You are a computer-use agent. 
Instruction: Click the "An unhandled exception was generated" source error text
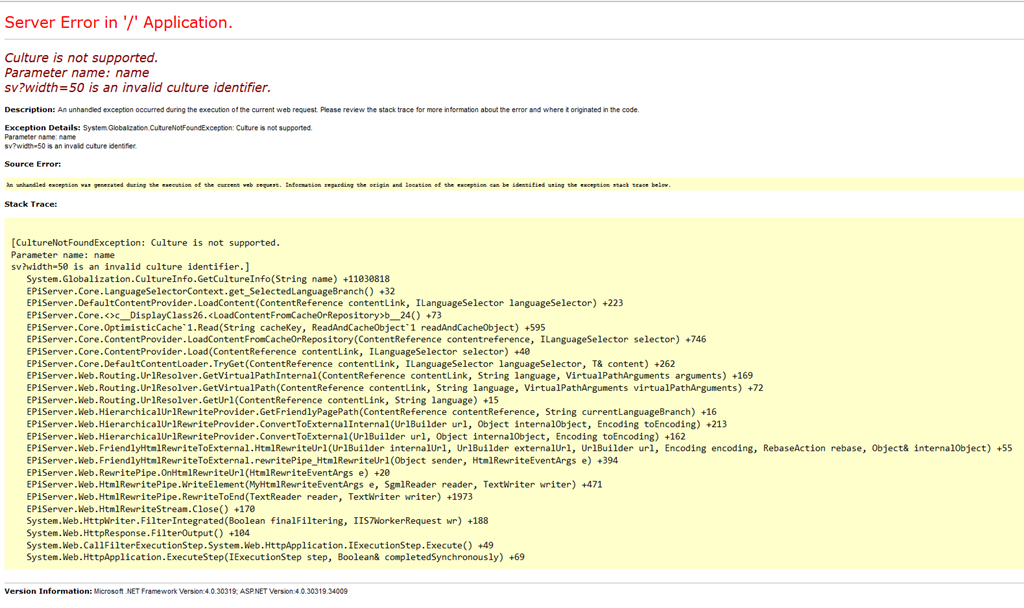pos(338,185)
